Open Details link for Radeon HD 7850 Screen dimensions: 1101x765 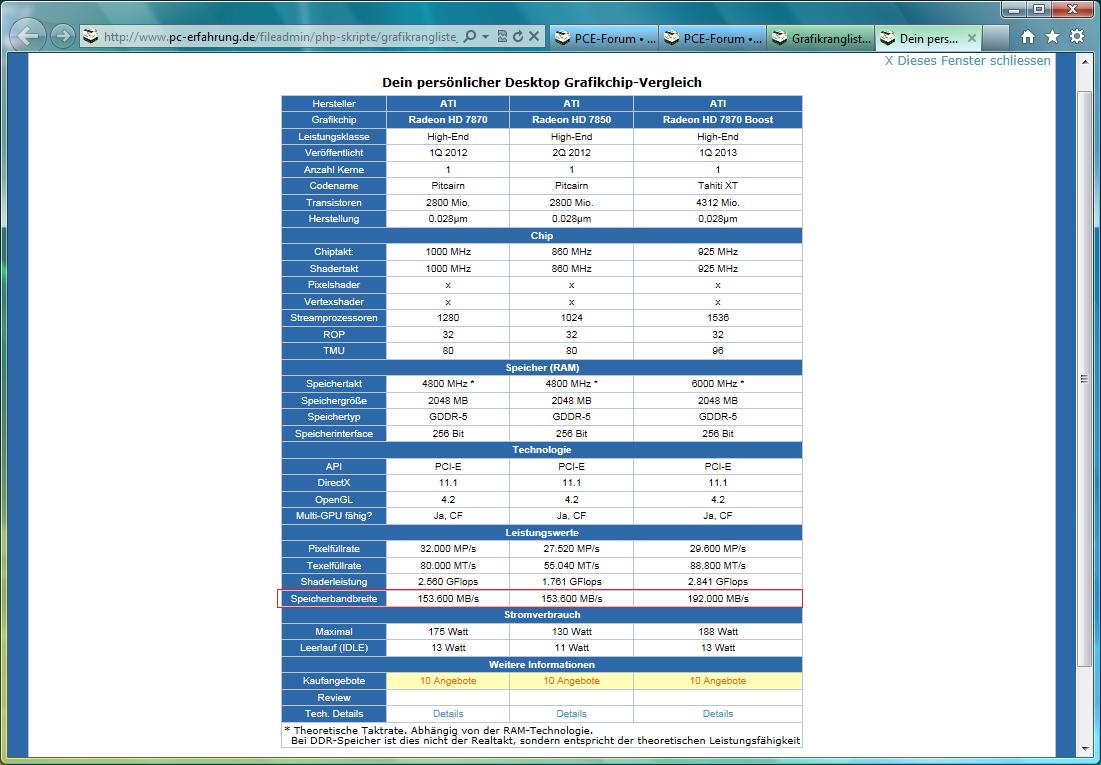point(571,714)
